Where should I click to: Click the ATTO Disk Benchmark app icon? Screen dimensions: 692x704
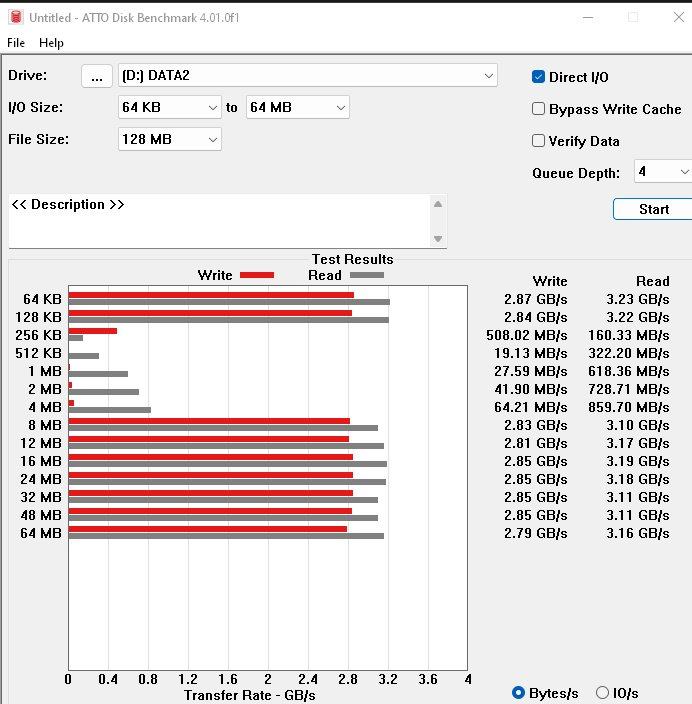point(16,17)
